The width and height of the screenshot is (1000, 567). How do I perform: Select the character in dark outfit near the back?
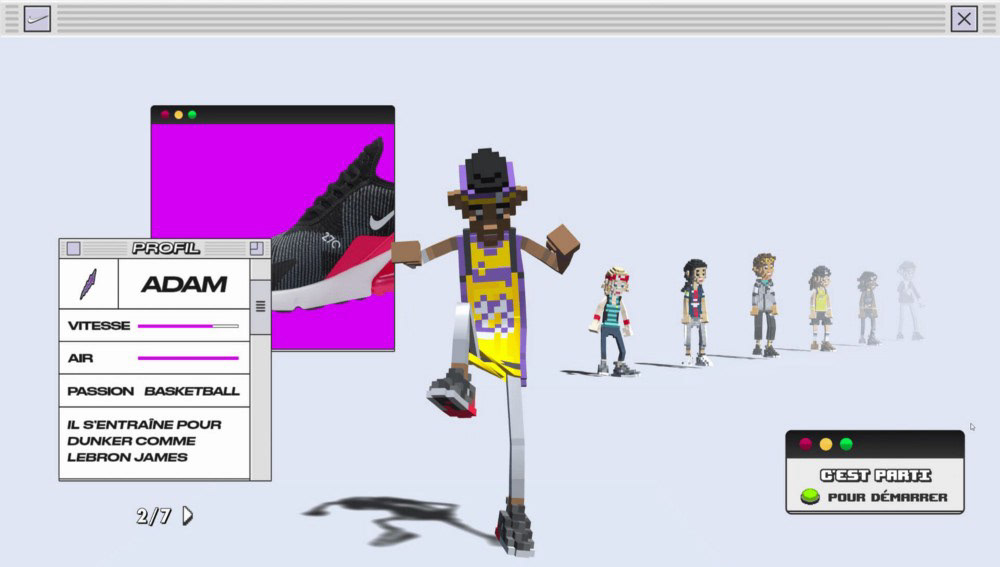pyautogui.click(x=868, y=308)
